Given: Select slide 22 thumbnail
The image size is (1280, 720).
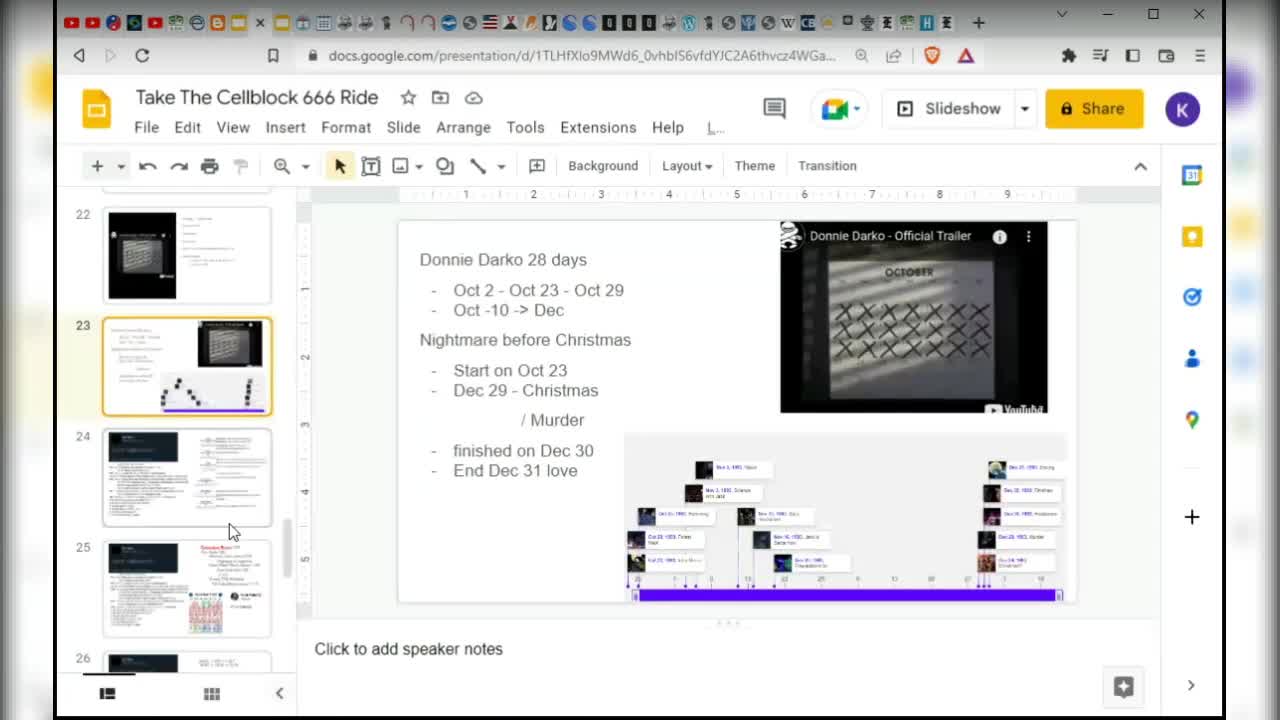Looking at the screenshot, I should click(187, 255).
